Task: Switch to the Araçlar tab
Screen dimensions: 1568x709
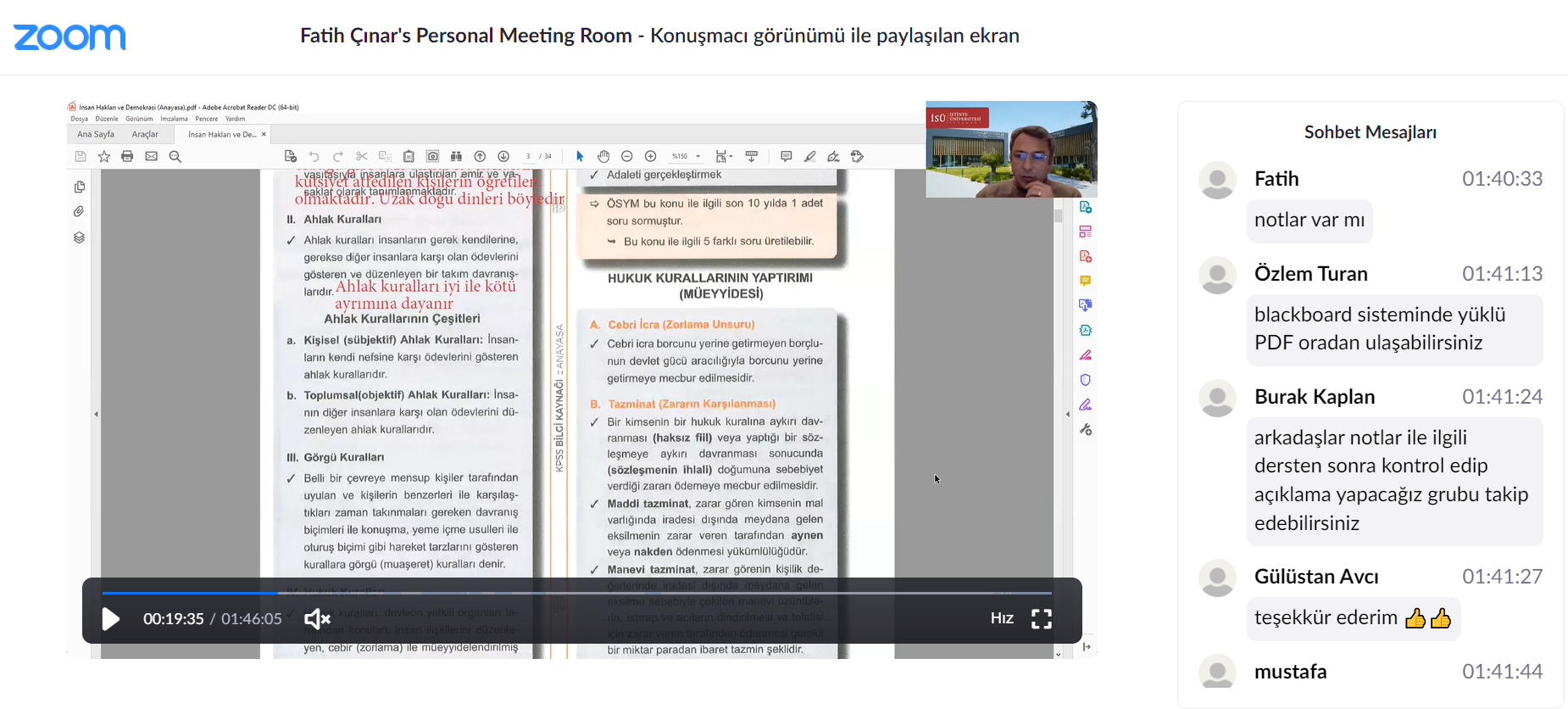Action: [x=145, y=135]
